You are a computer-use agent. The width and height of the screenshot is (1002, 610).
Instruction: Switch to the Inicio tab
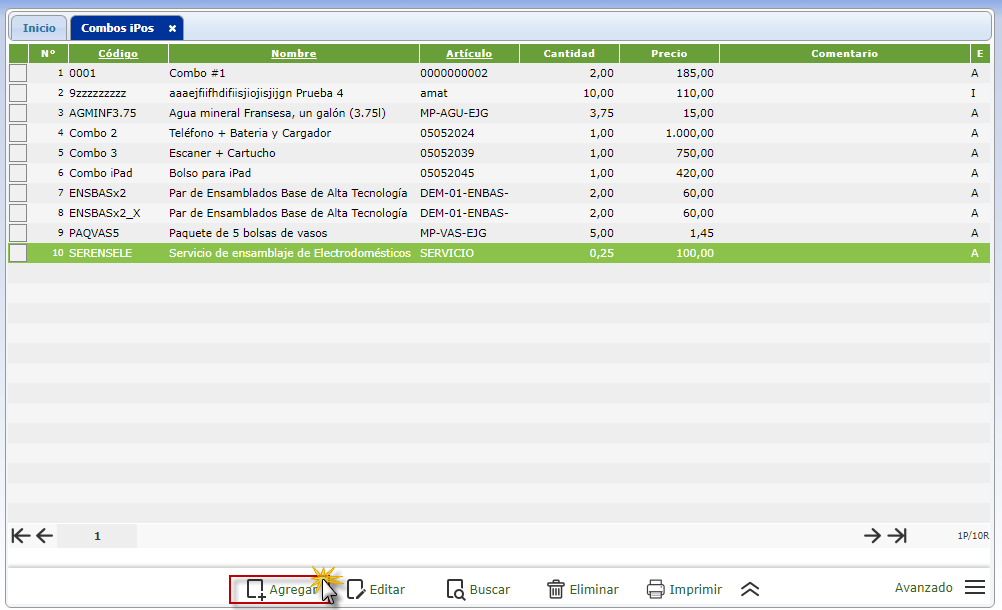click(39, 28)
